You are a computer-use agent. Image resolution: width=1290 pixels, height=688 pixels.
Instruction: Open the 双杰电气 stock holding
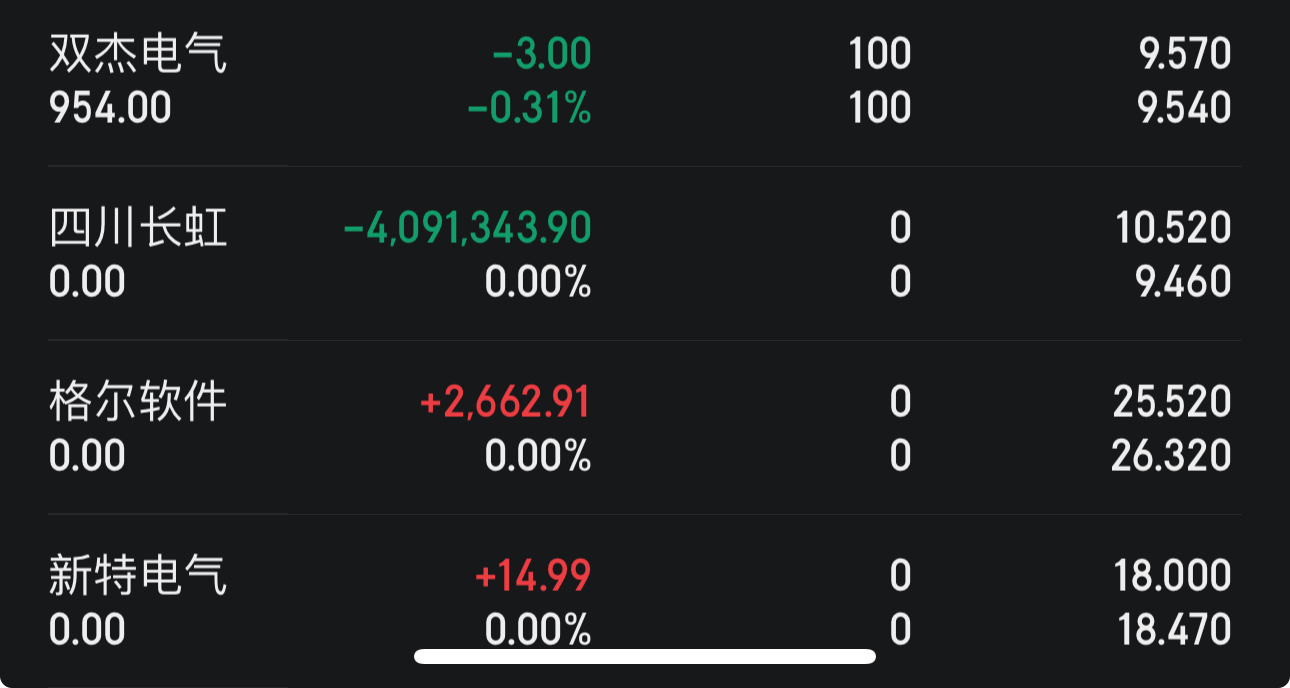tap(138, 54)
